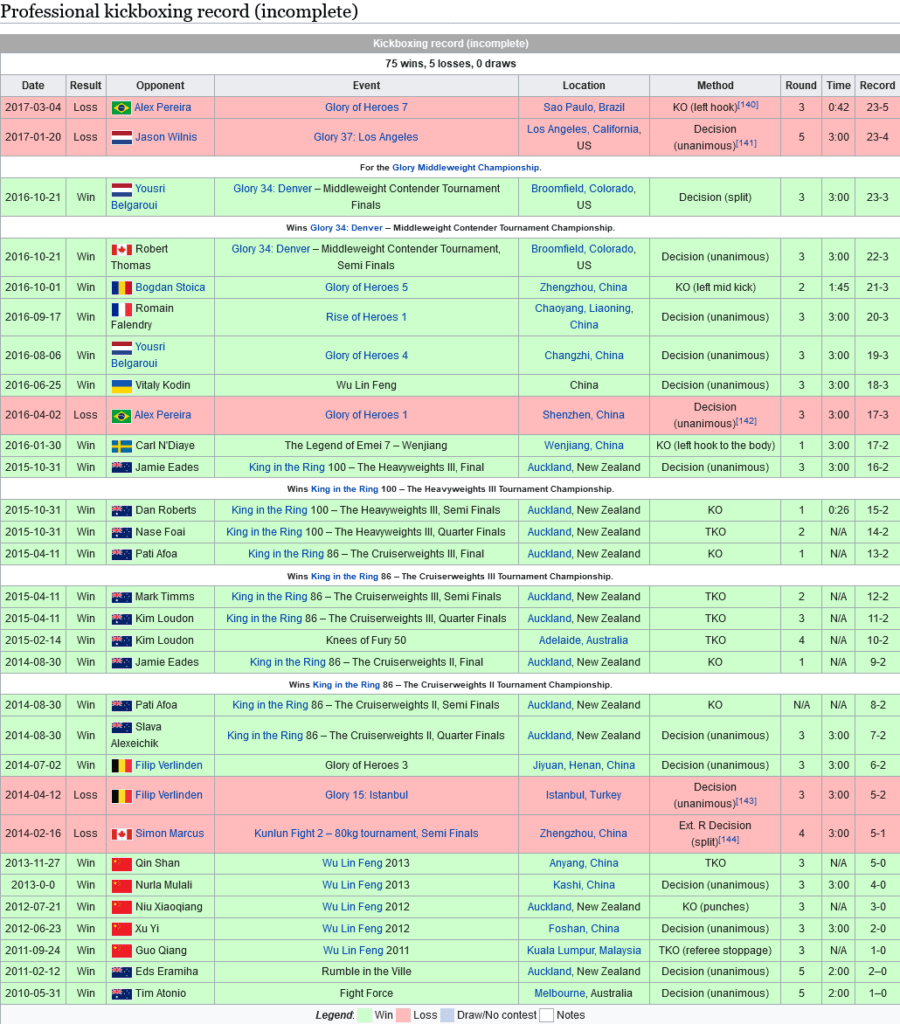Open the Glory 15: Istanbul event link
The width and height of the screenshot is (900, 1024).
pyautogui.click(x=366, y=795)
